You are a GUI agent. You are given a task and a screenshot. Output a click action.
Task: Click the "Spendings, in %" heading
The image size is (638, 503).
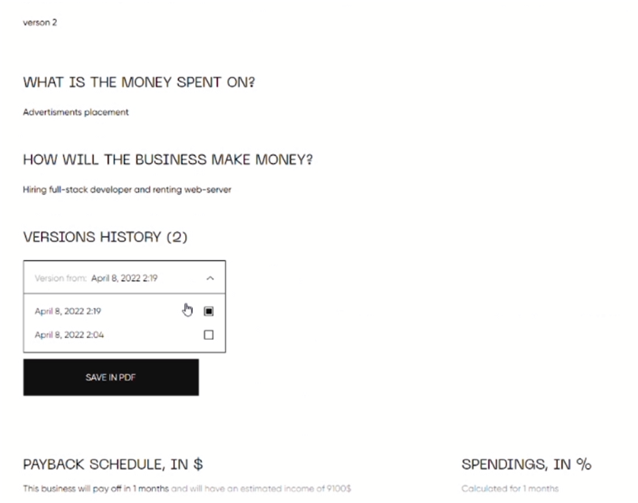pyautogui.click(x=526, y=464)
